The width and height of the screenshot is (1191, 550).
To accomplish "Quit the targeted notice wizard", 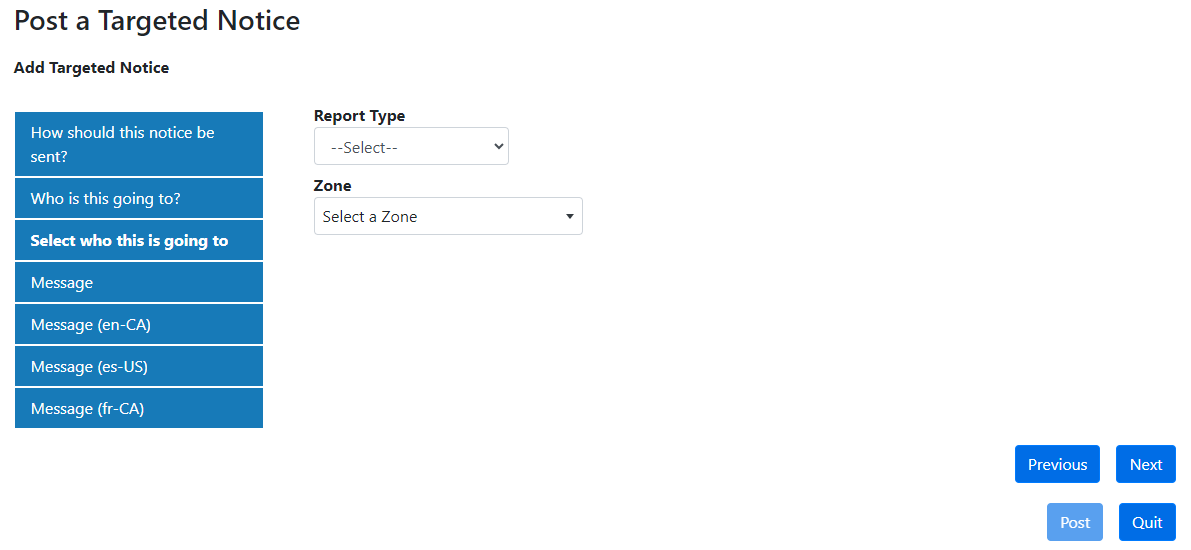I will coord(1147,522).
